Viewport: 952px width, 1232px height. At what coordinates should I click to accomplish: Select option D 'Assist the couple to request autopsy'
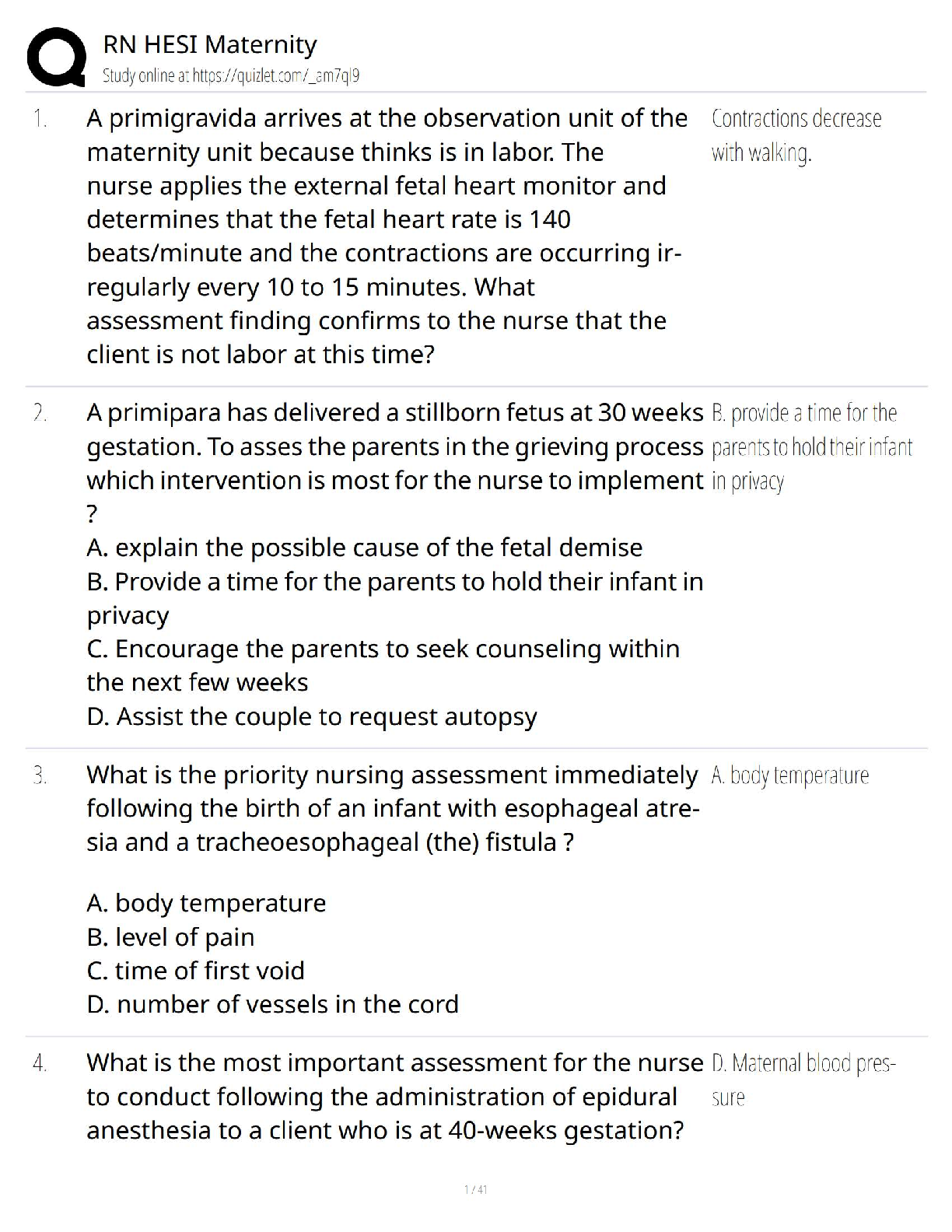(312, 716)
